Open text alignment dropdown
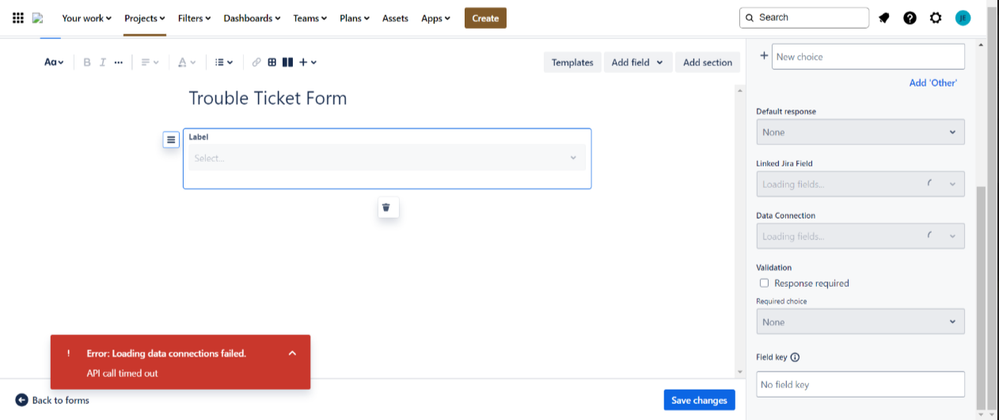This screenshot has height=420, width=999. click(x=150, y=62)
